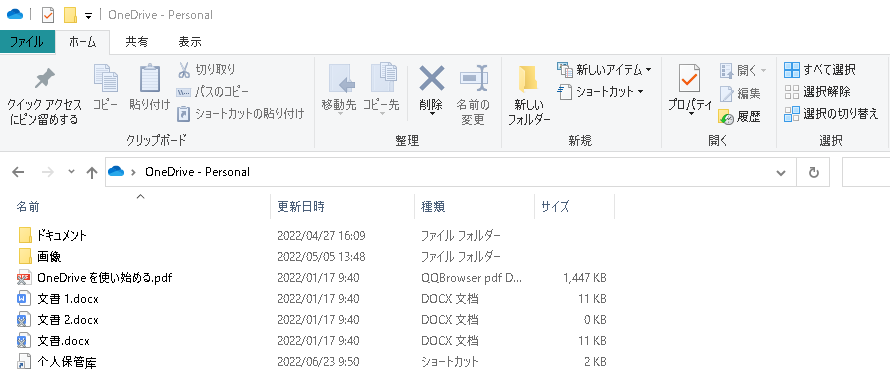
Task: Click the Edit (編集) command
Action: pyautogui.click(x=740, y=94)
